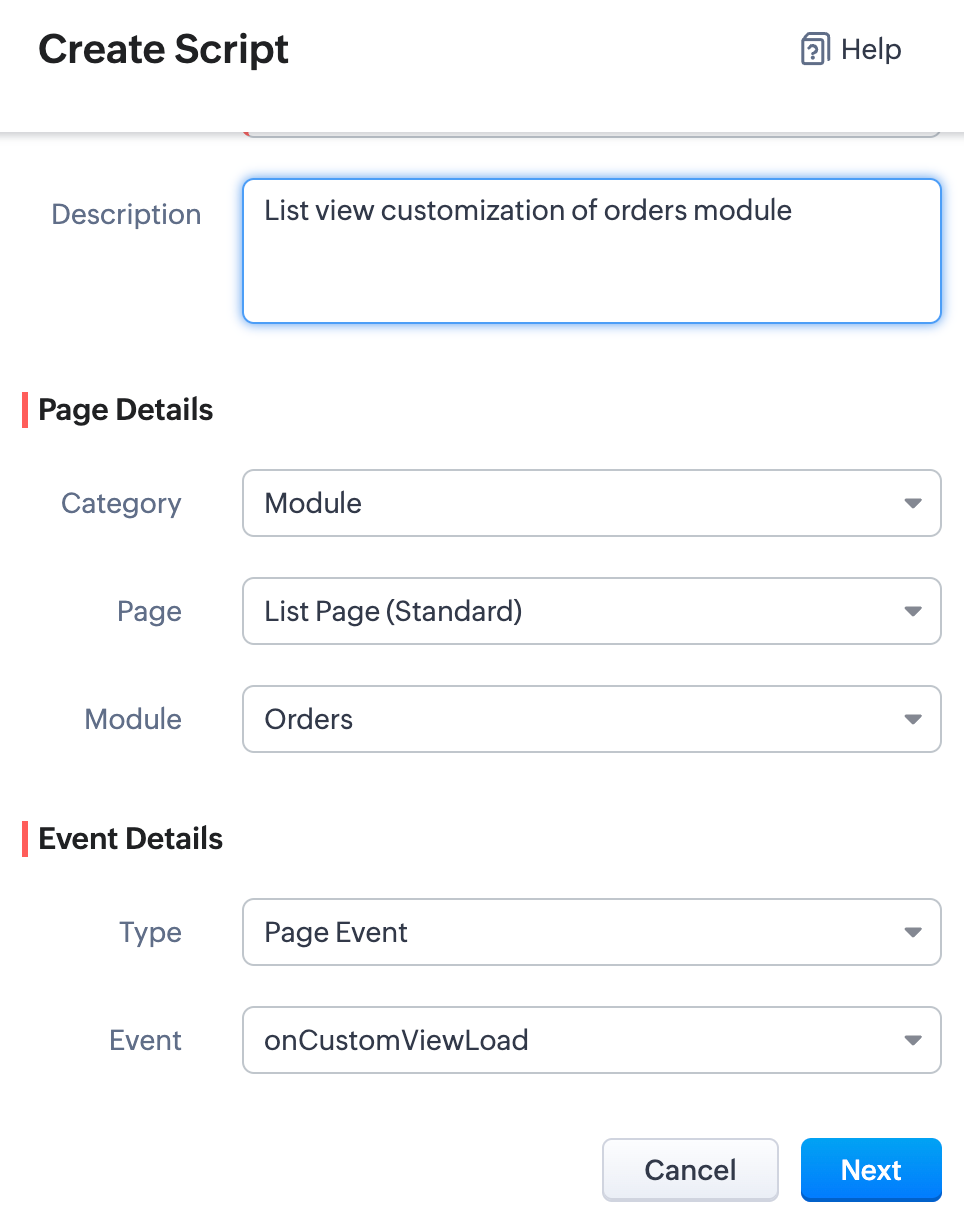Click the Page Details section heading

[126, 410]
